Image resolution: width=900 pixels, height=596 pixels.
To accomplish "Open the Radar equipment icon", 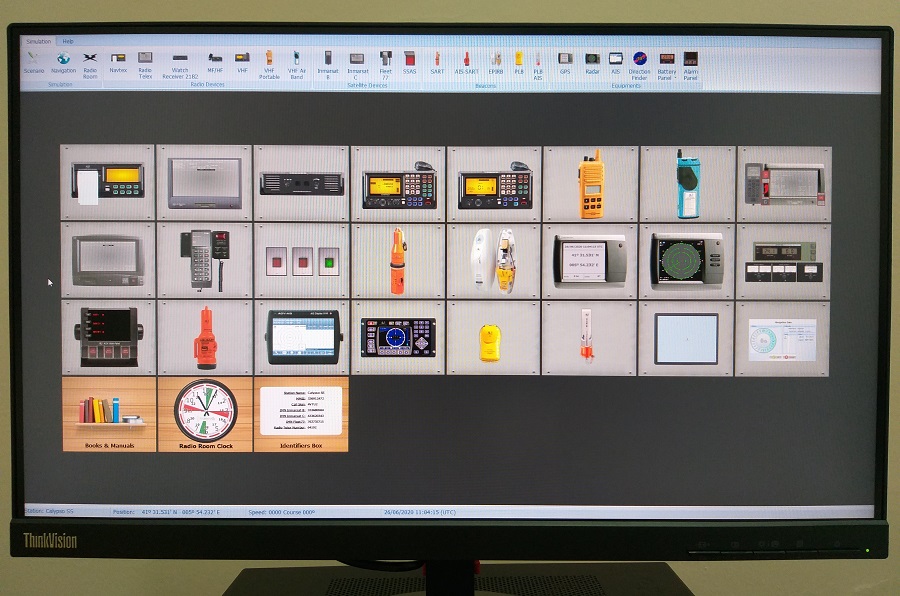I will click(x=592, y=60).
